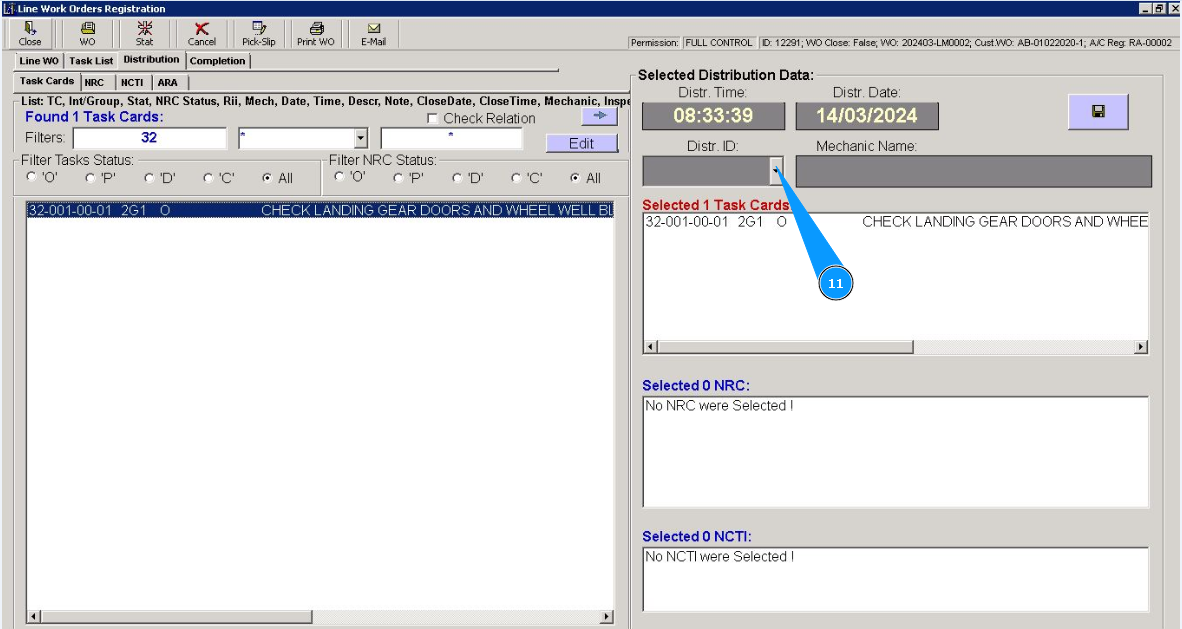
Task: Click the Distr. Time field 08:33:39
Action: (x=713, y=116)
